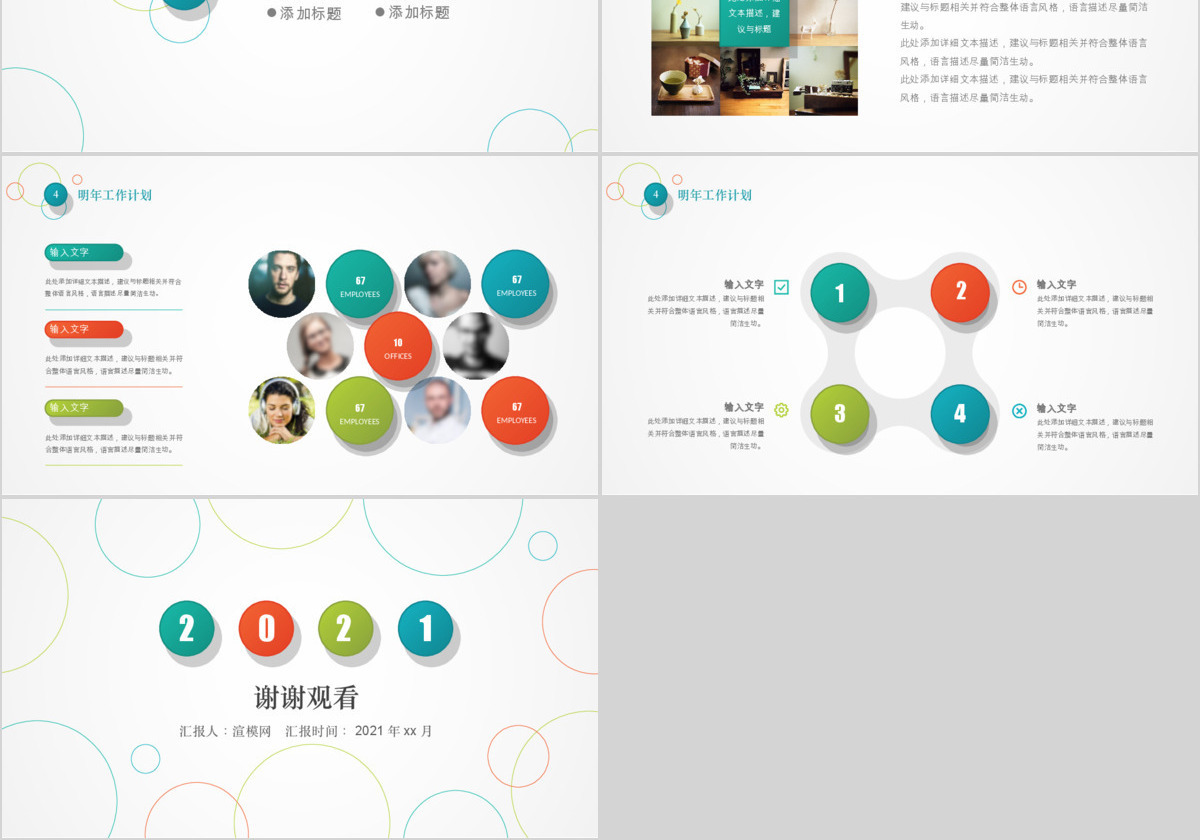Click the '汇报人：渲模网' presenter line
This screenshot has width=1200, height=840.
pos(225,731)
